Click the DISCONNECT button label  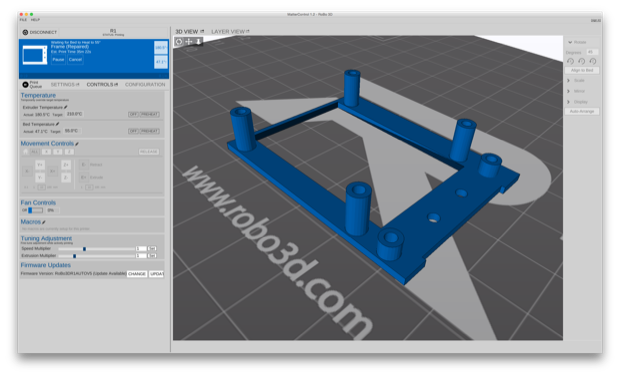43,32
